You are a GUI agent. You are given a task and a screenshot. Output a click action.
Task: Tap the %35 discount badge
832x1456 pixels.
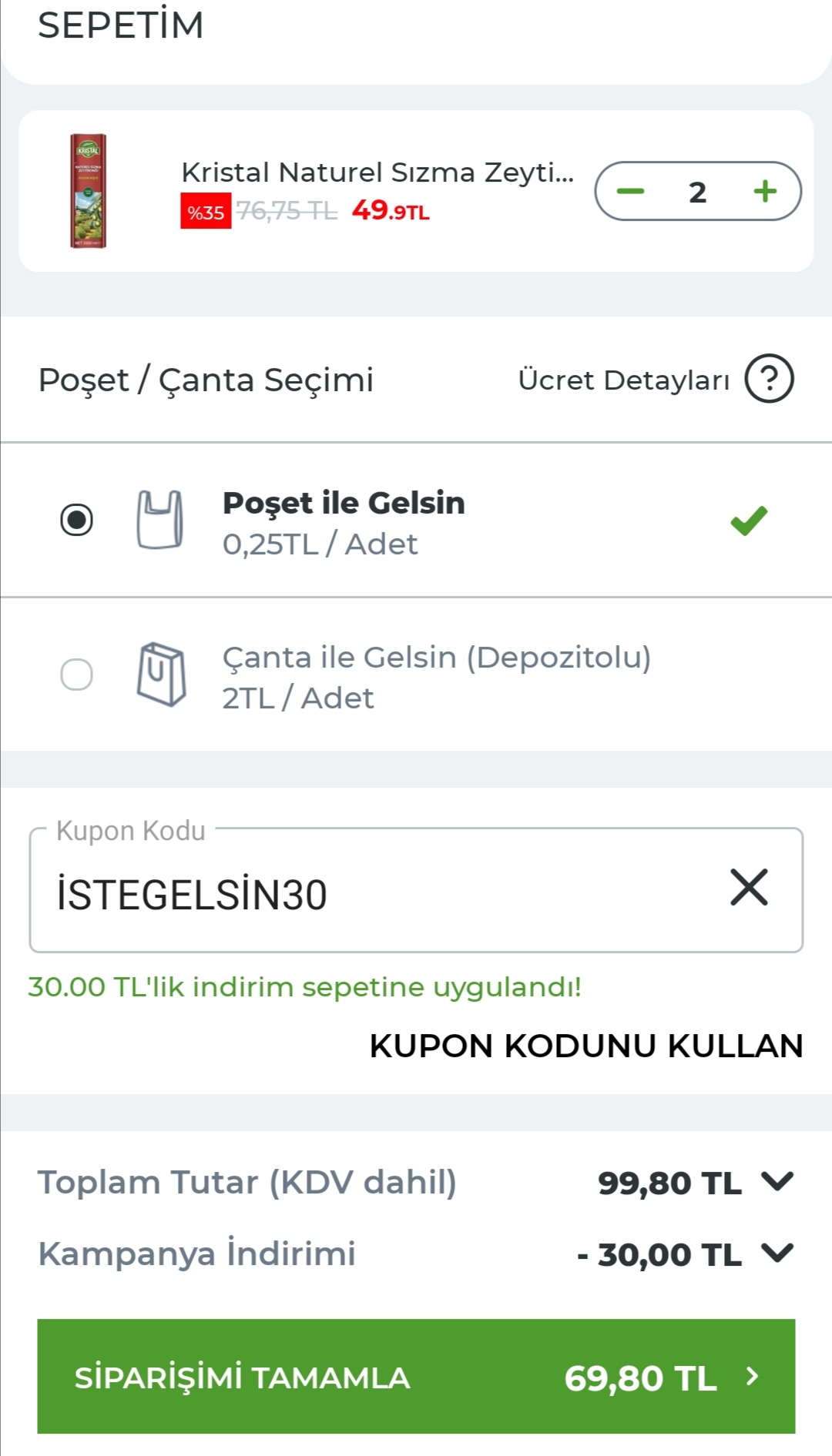coord(206,212)
